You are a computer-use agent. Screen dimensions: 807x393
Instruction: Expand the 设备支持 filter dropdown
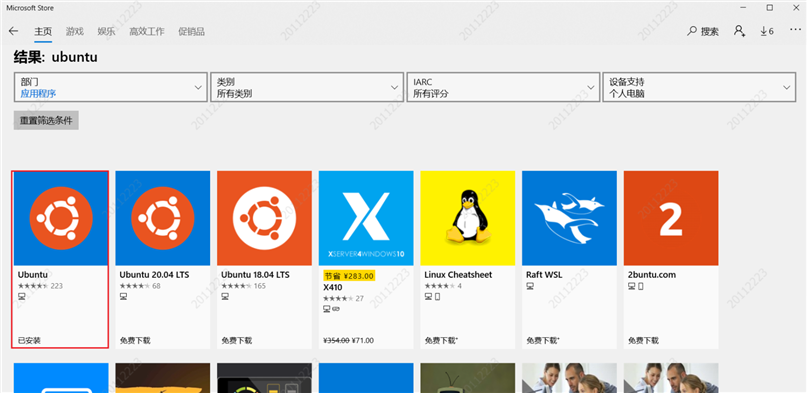click(699, 87)
